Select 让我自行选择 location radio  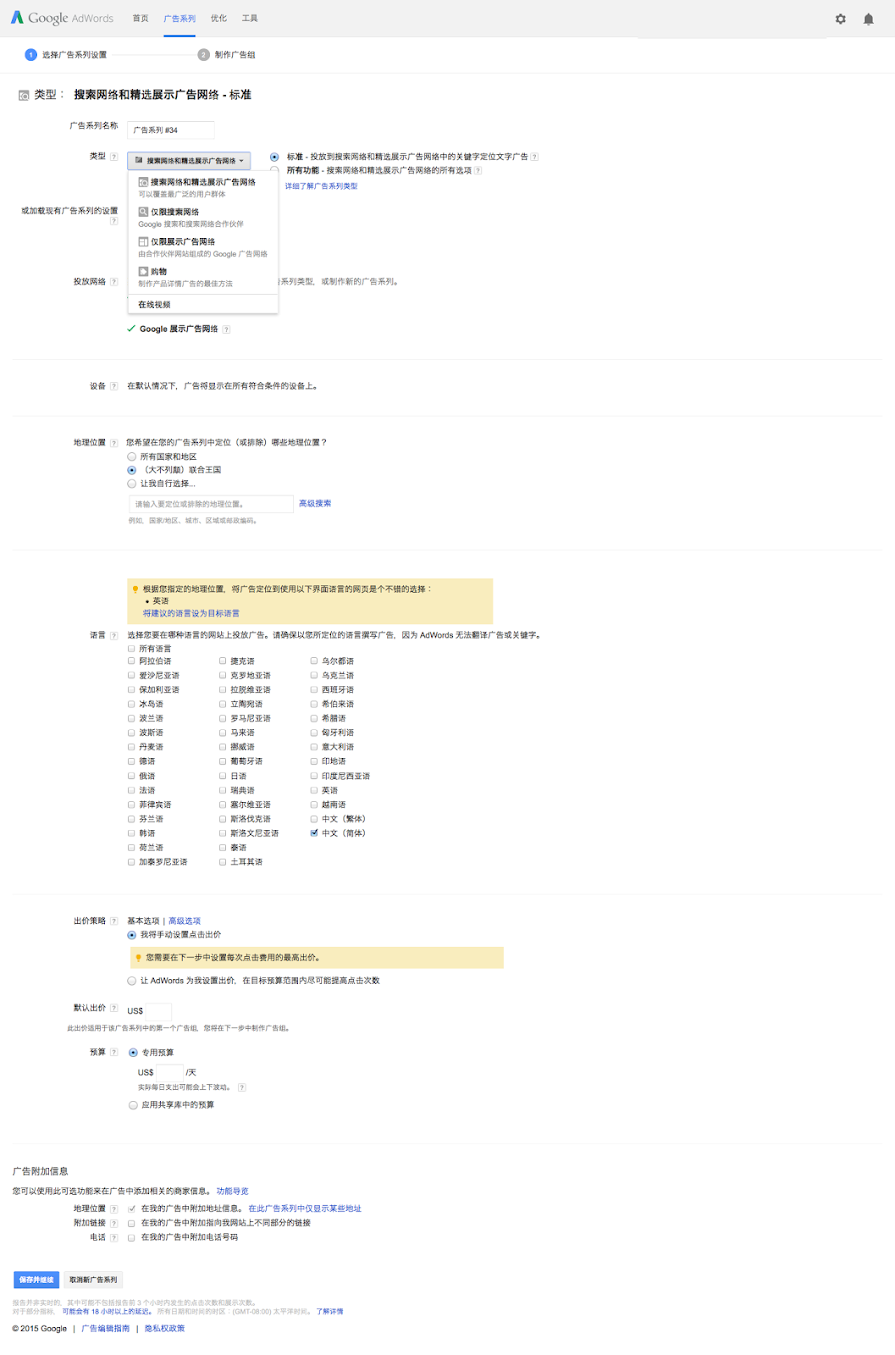[x=132, y=484]
